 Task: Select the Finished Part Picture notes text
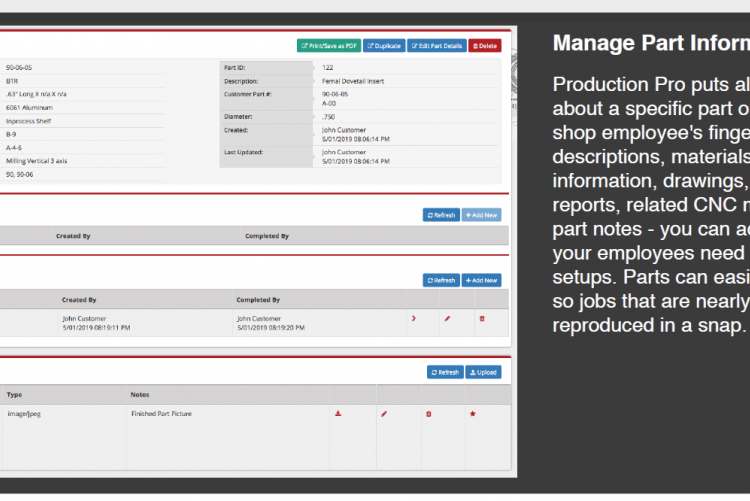pos(161,413)
